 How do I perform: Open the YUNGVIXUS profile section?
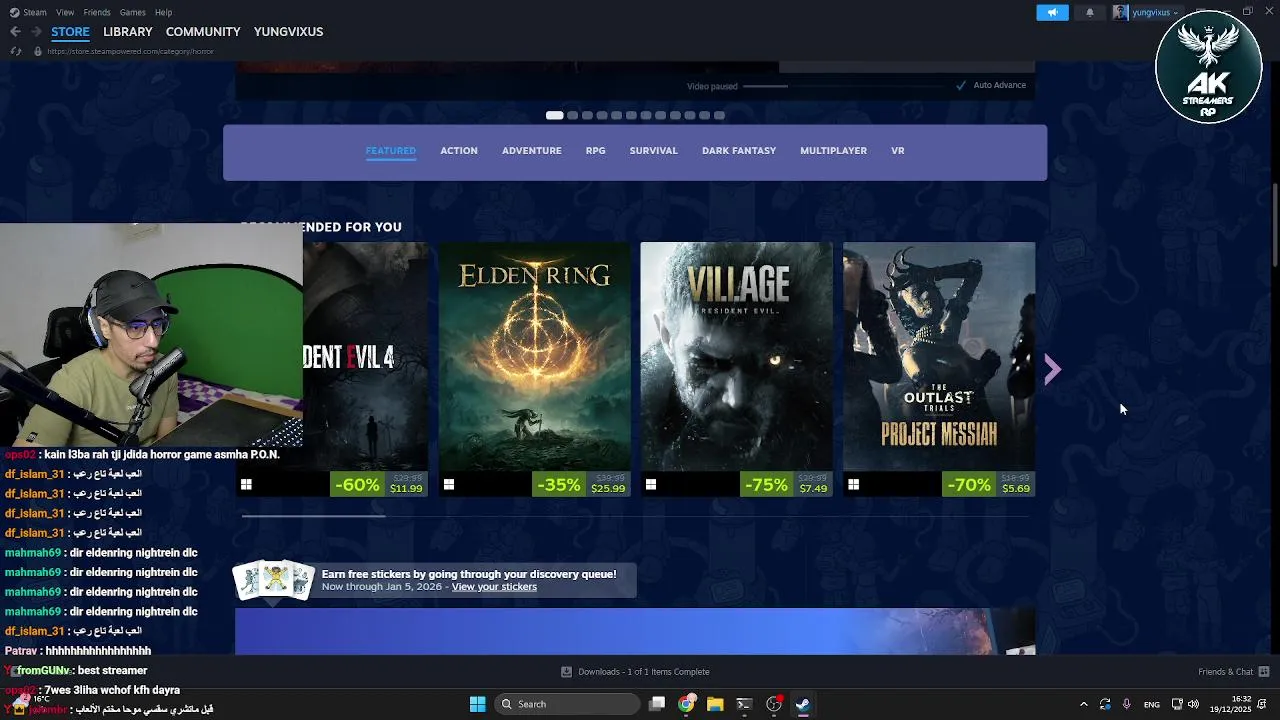point(288,32)
